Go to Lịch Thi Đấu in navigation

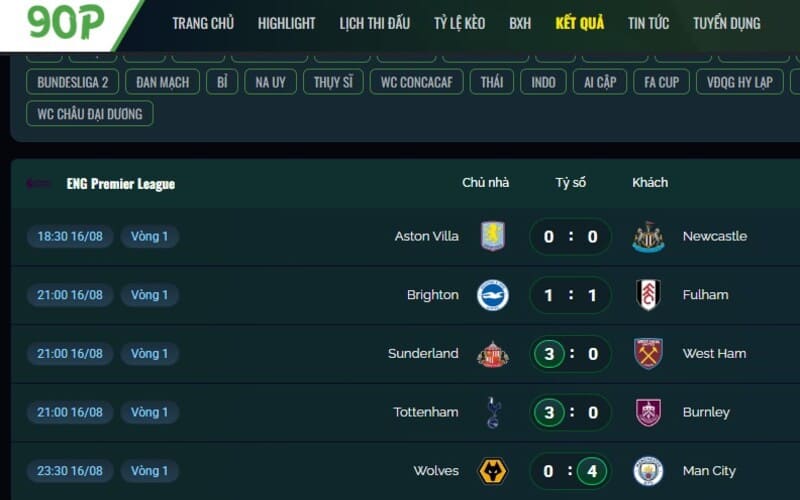coord(374,23)
